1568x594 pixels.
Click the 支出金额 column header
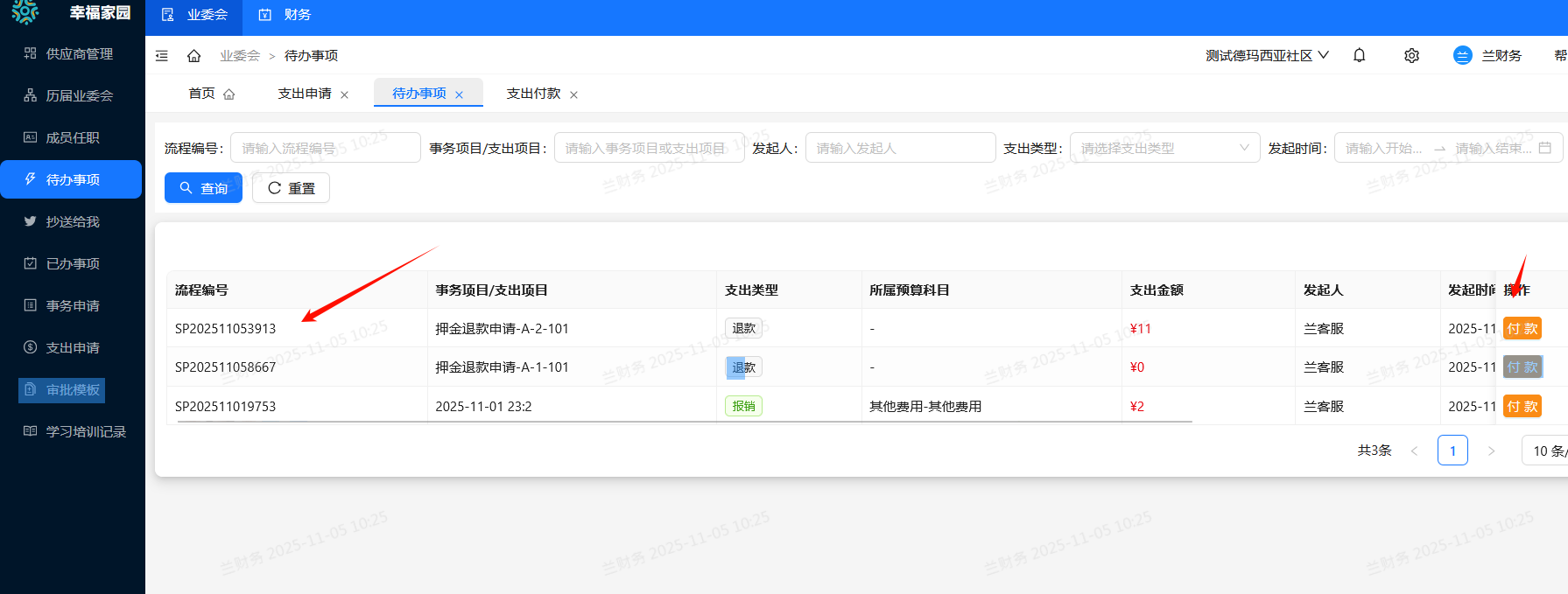[1157, 290]
